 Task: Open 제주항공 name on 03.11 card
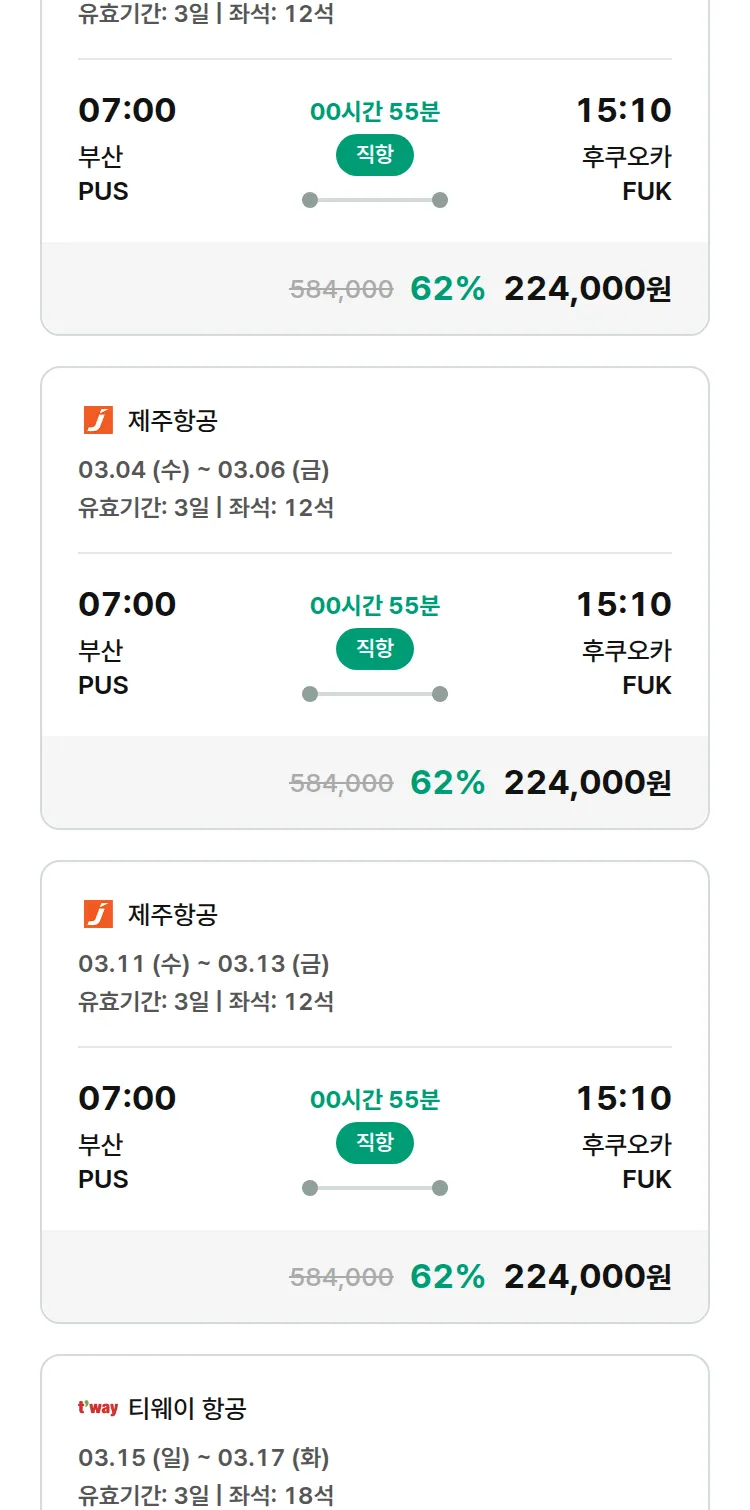[173, 914]
